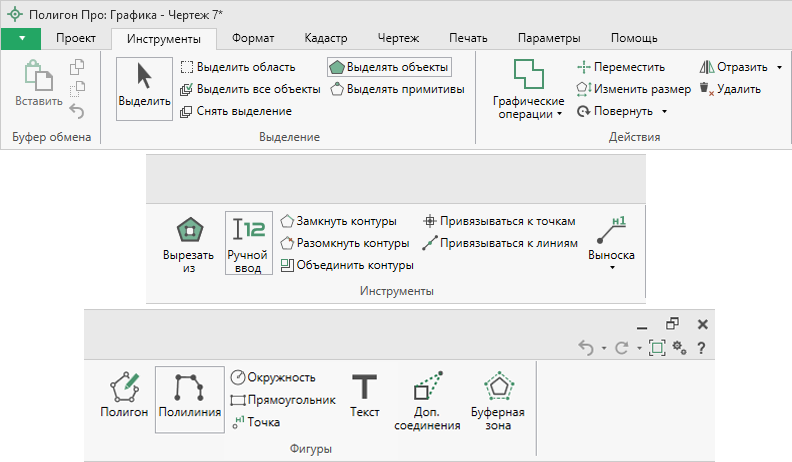Image resolution: width=792 pixels, height=462 pixels.
Task: Switch to the Формат tab
Action: coord(253,39)
